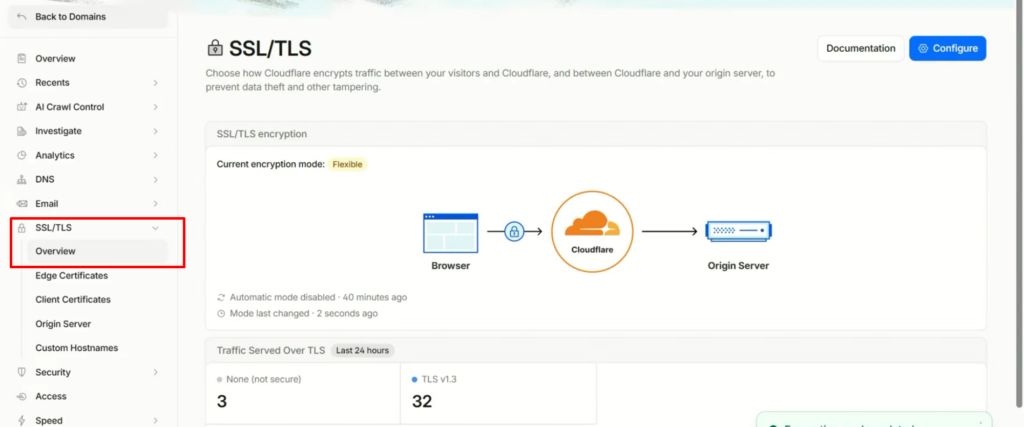Click the blue Configure button
The height and width of the screenshot is (427, 1024).
pyautogui.click(x=948, y=48)
